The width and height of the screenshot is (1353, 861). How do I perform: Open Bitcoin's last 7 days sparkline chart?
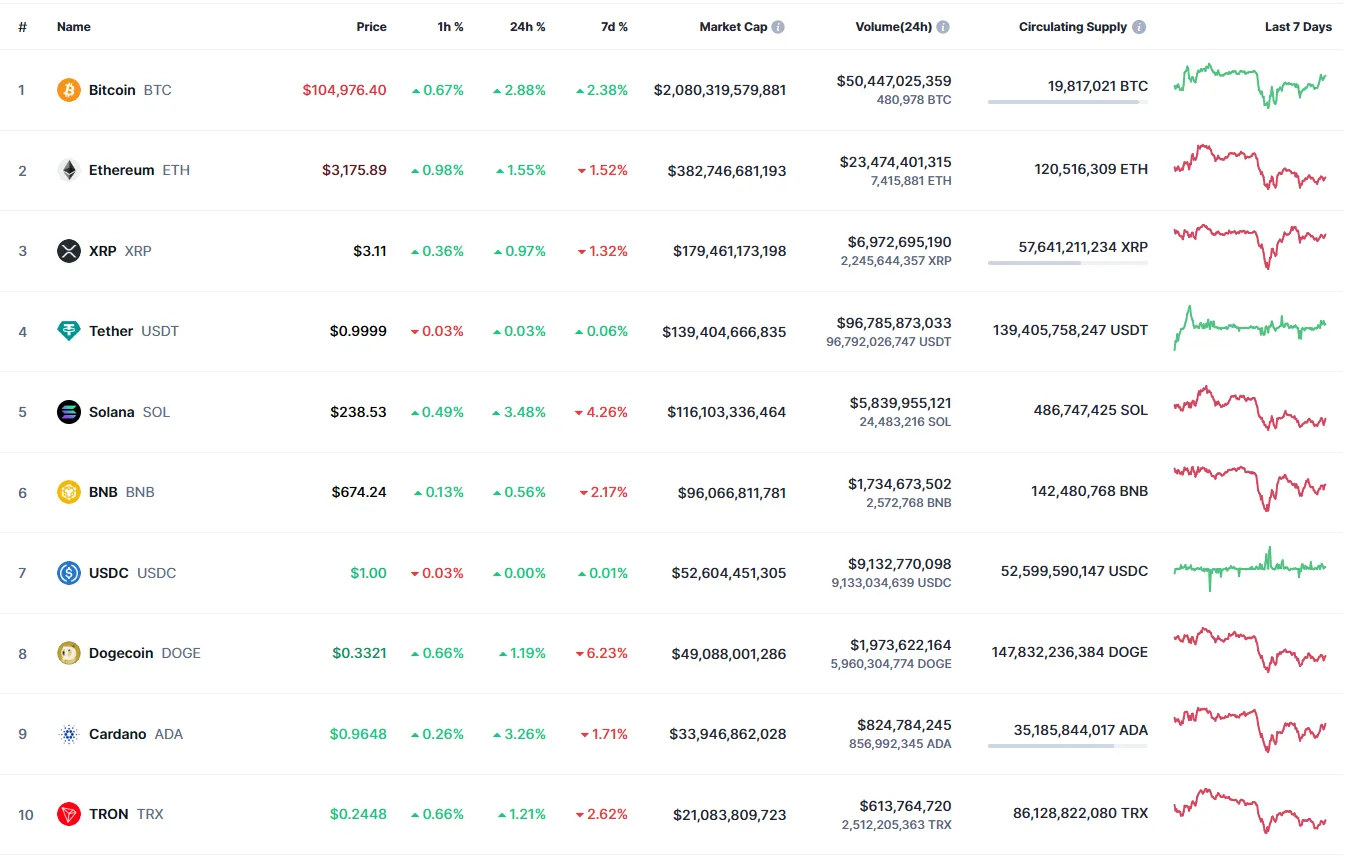pyautogui.click(x=1250, y=86)
